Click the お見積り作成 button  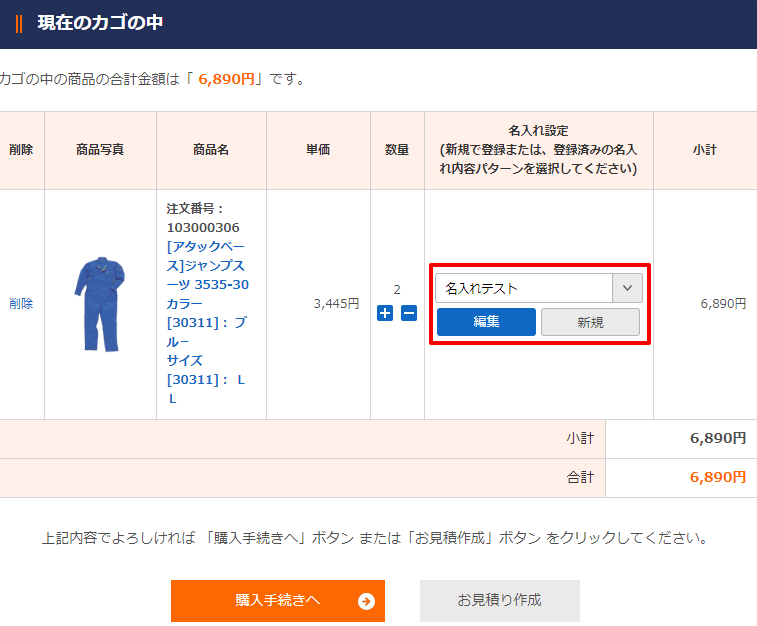[x=499, y=600]
